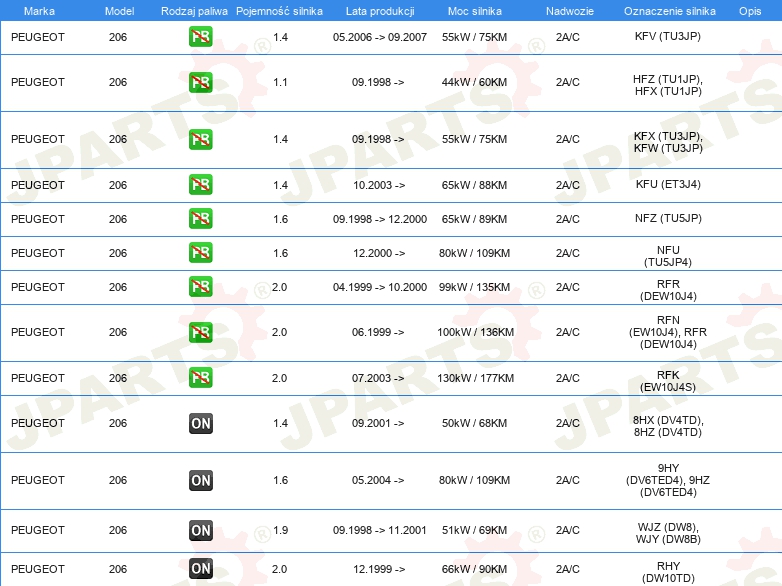
Task: Click petrol icon in KFU (ET3J4) row
Action: pos(200,185)
